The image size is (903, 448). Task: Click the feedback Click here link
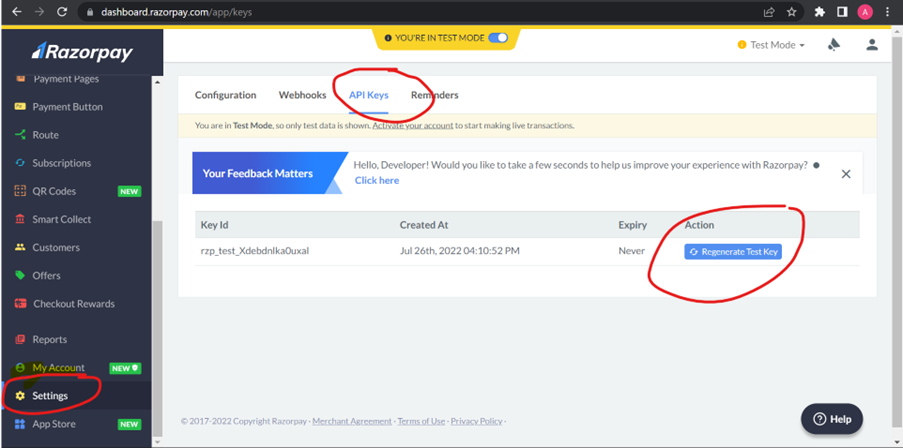click(377, 180)
